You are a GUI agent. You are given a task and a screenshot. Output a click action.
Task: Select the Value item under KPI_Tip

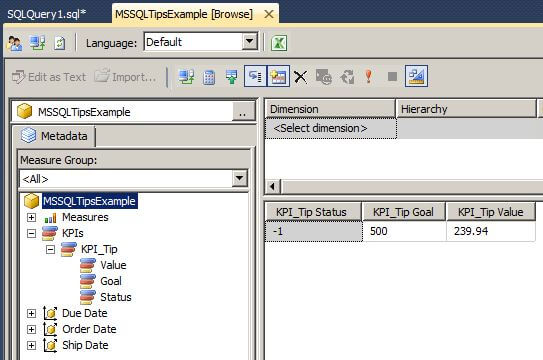113,265
